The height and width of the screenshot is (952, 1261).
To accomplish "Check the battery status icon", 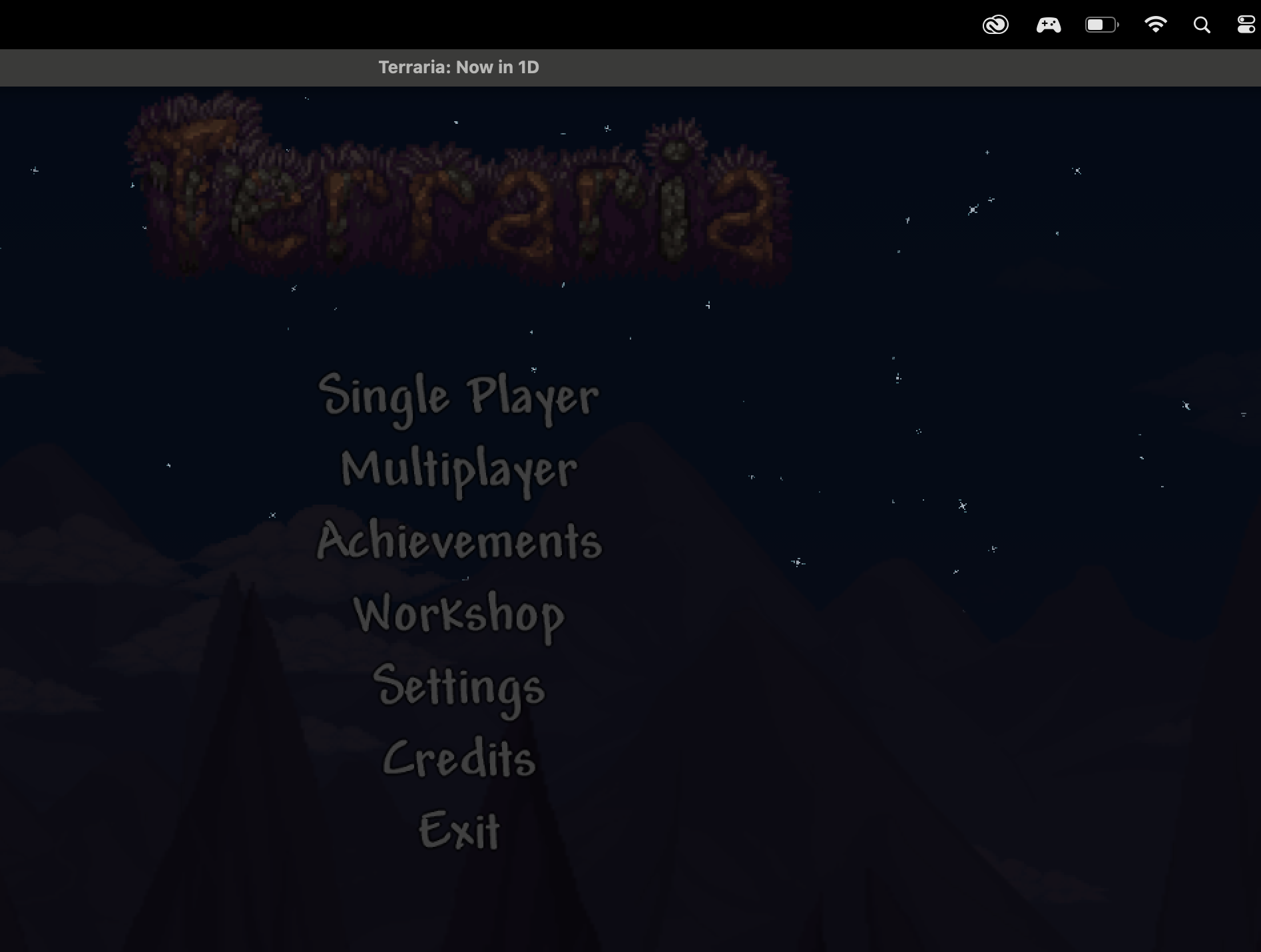I will [1102, 25].
